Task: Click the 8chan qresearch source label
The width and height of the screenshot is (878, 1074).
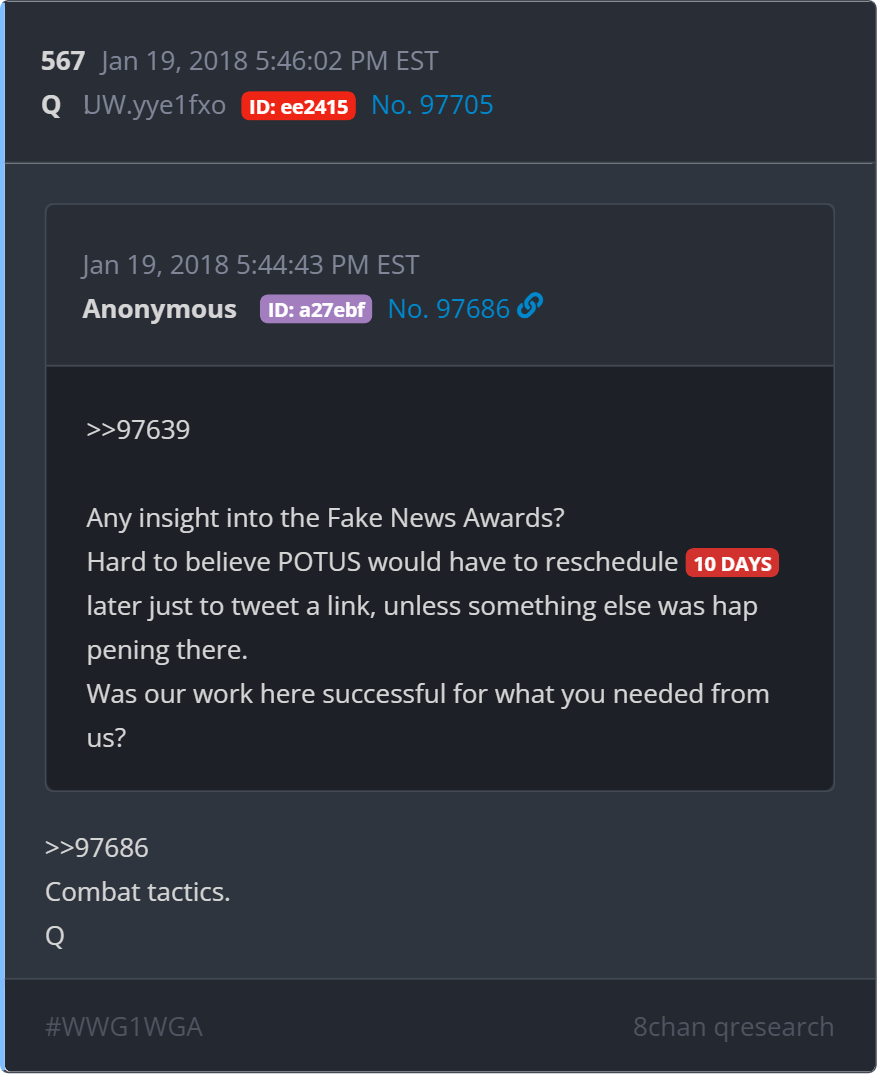Action: pos(733,1027)
